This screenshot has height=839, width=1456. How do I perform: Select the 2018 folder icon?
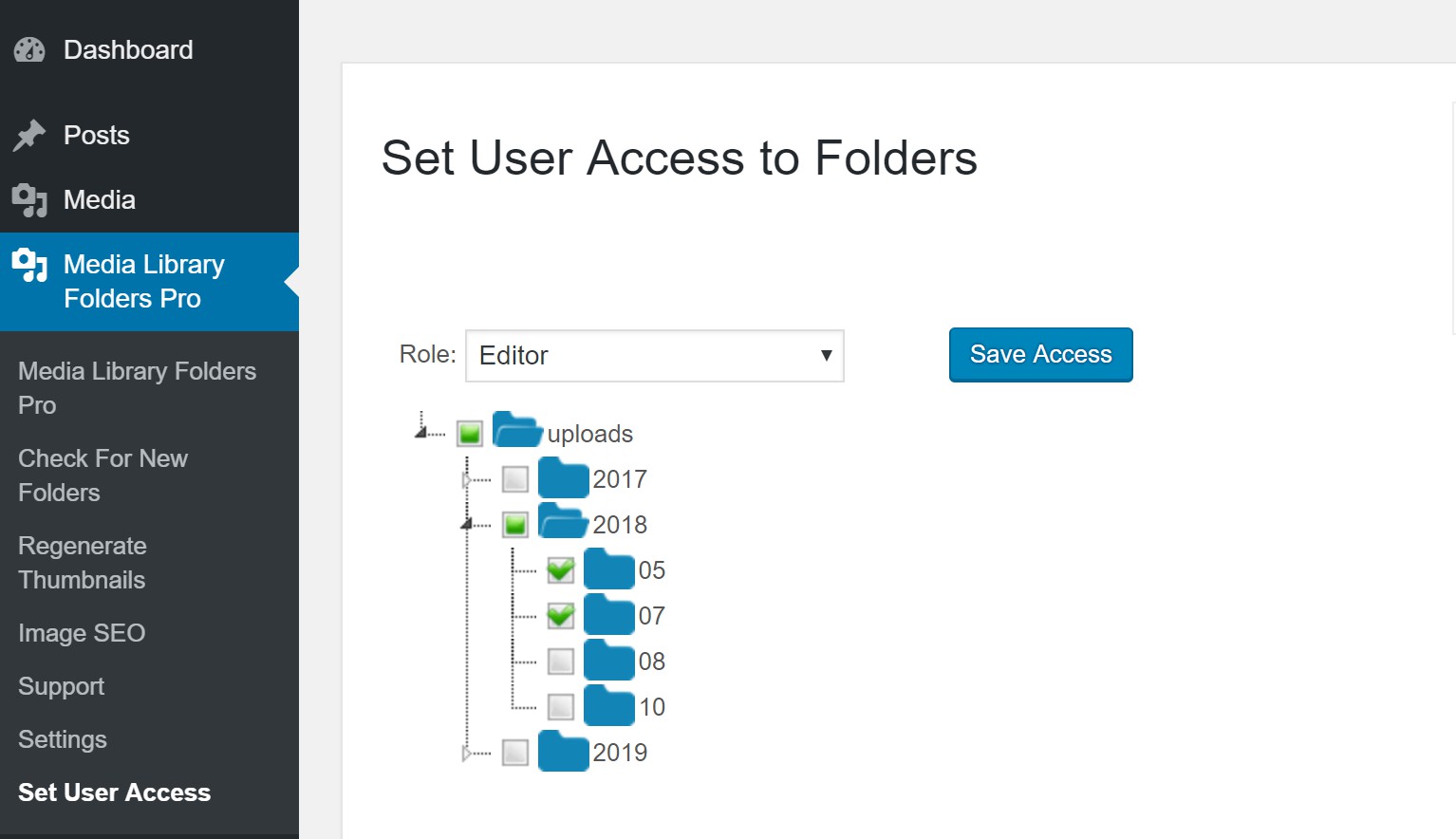(x=562, y=521)
